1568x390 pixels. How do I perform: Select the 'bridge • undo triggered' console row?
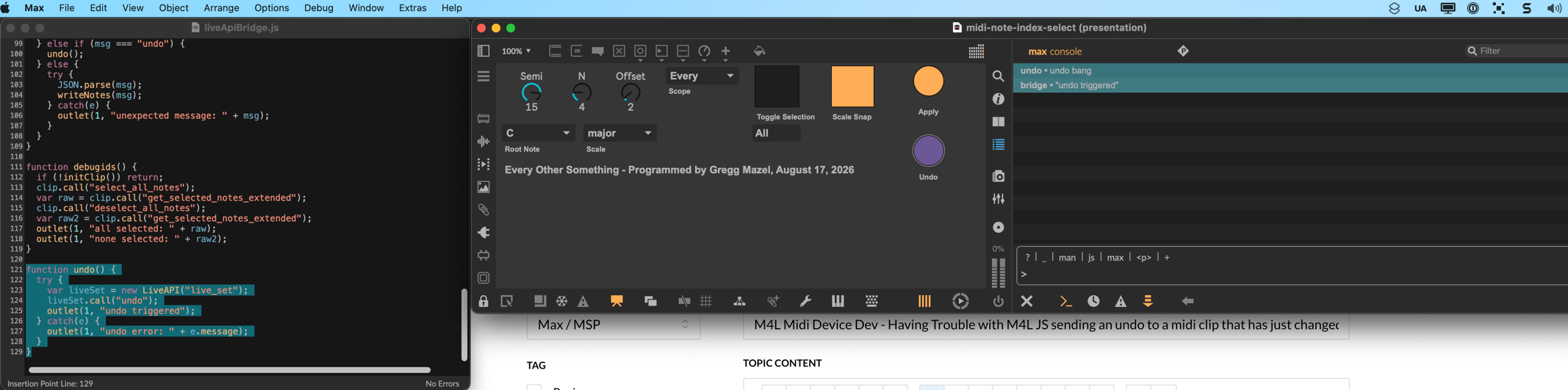pyautogui.click(x=1290, y=85)
